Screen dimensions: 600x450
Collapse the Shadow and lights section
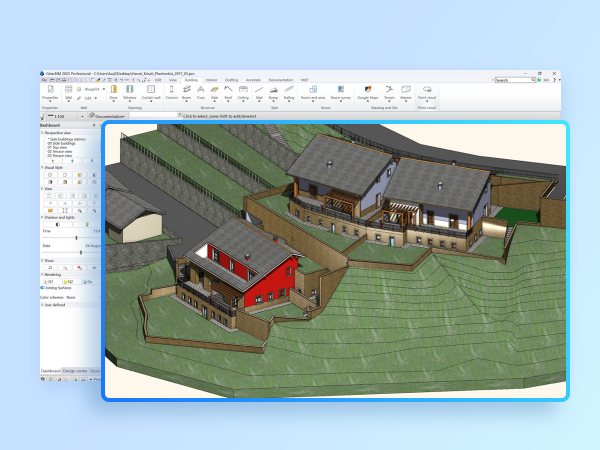[42, 217]
